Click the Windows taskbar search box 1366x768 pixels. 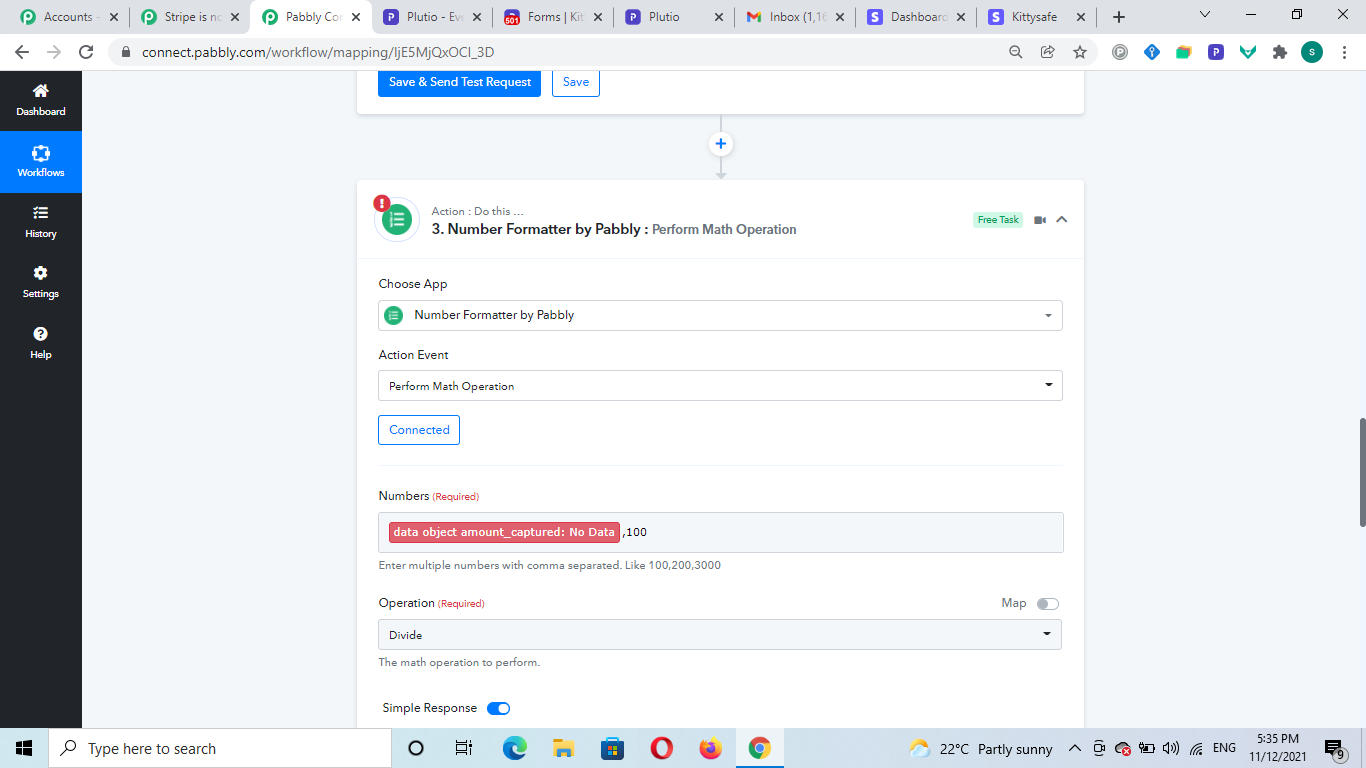pyautogui.click(x=220, y=748)
